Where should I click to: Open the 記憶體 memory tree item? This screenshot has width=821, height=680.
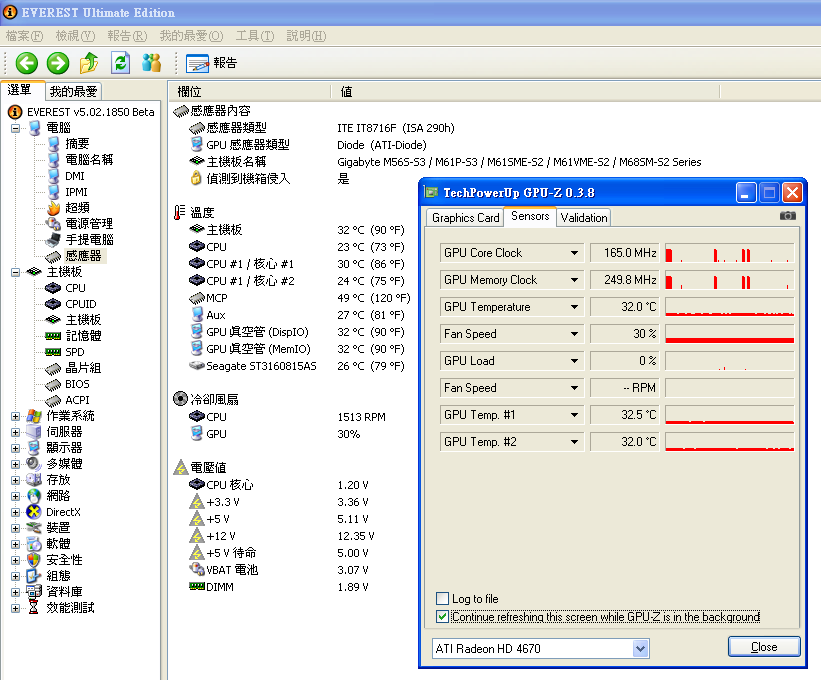pyautogui.click(x=83, y=336)
